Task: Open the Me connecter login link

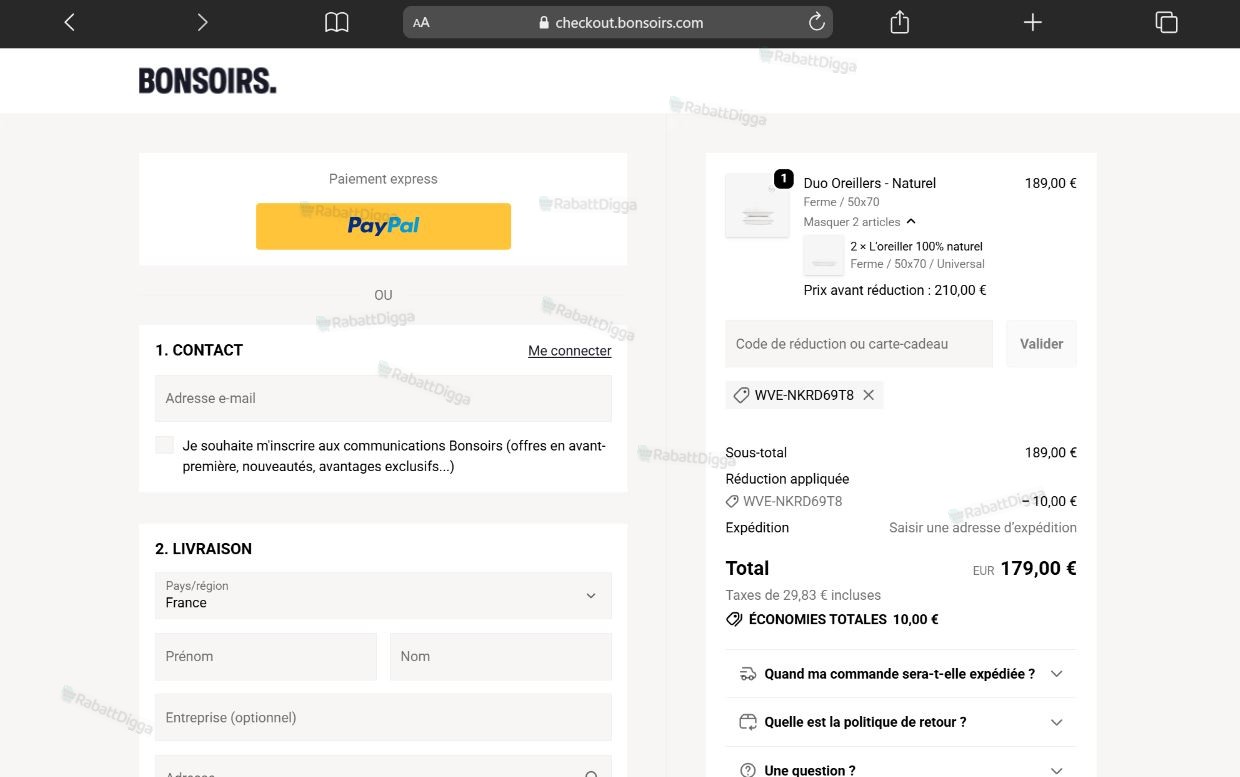Action: pos(570,351)
